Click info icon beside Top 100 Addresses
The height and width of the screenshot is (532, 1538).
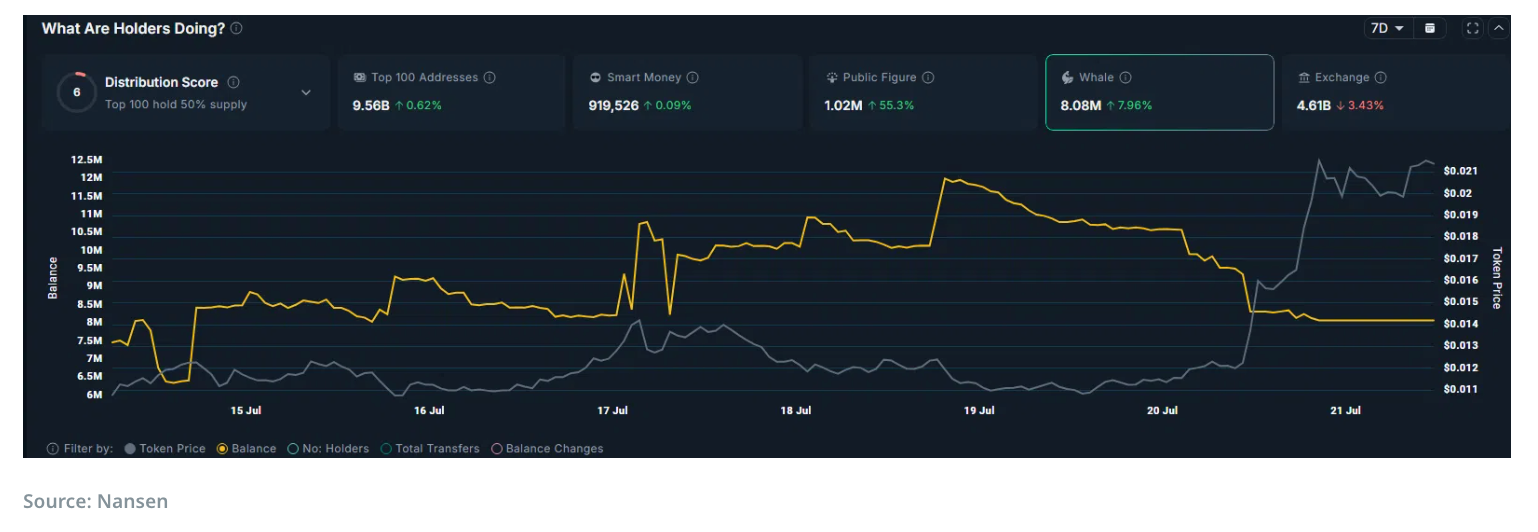point(490,78)
